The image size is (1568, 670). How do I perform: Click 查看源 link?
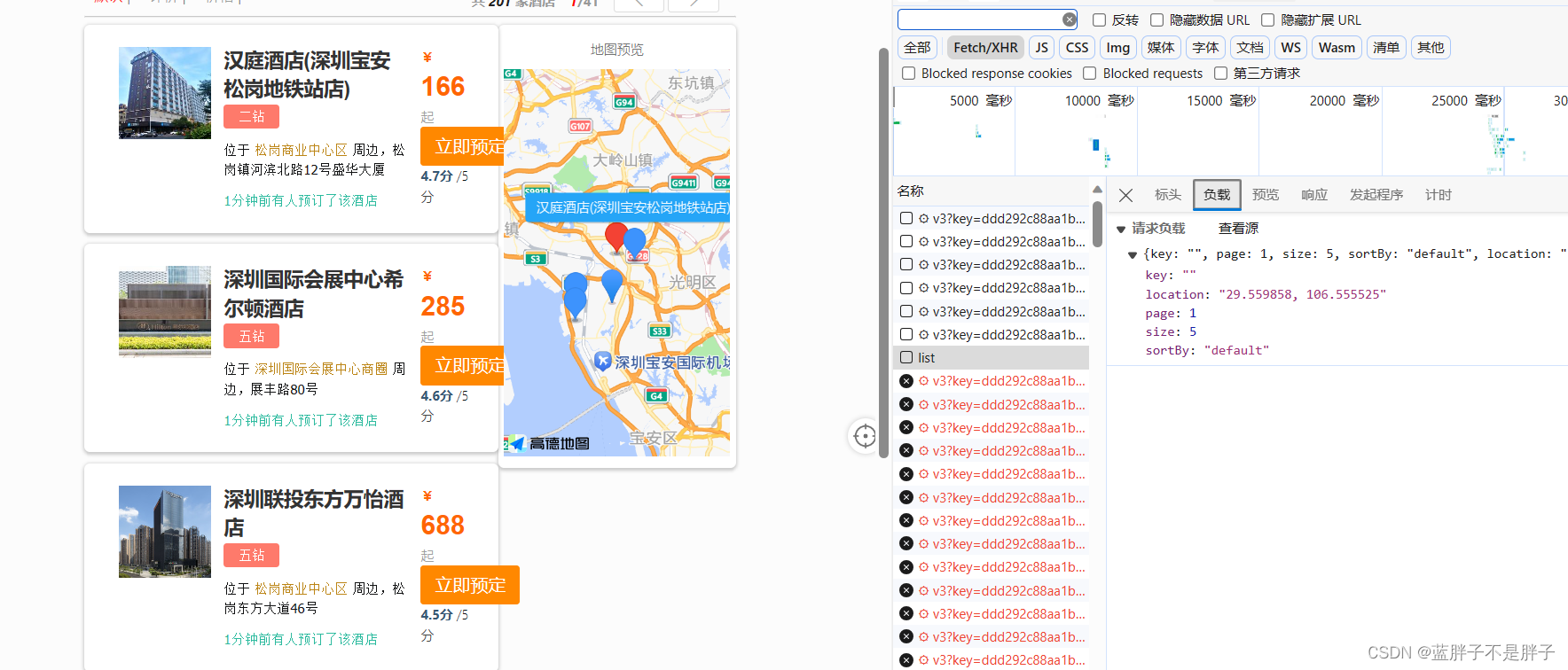[1239, 229]
